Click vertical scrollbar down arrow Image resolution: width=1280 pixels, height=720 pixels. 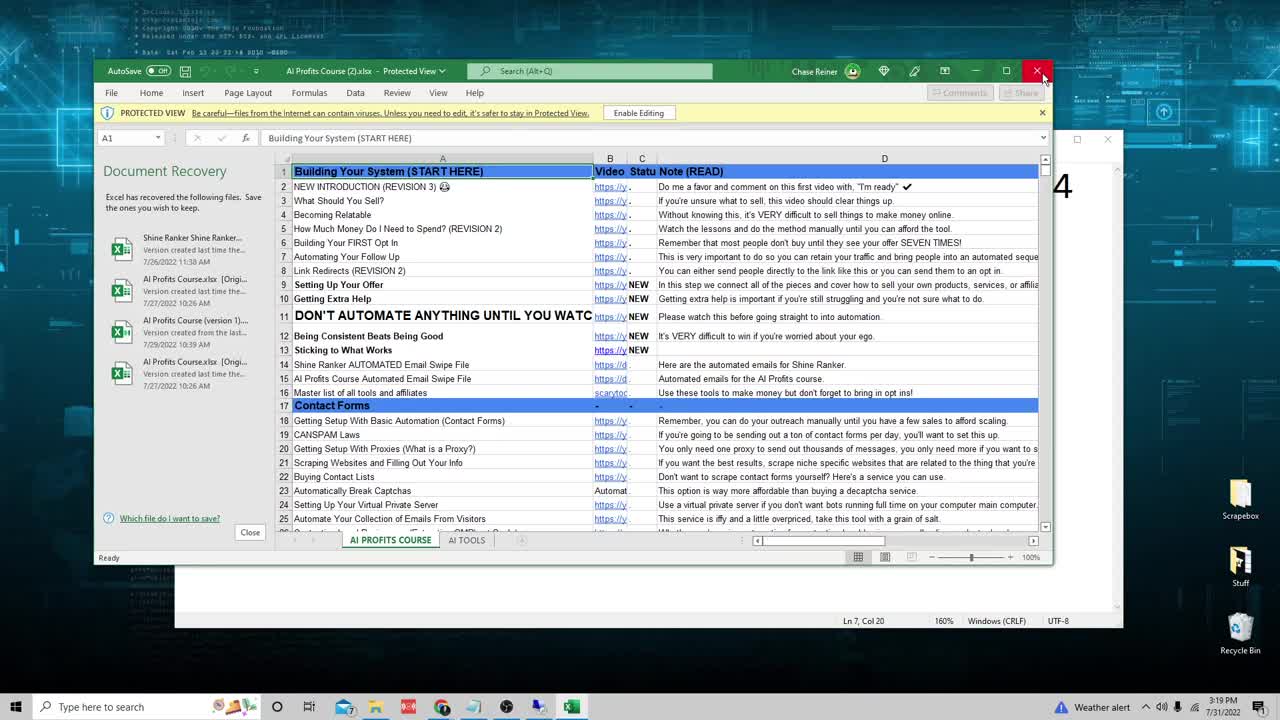tap(1045, 527)
